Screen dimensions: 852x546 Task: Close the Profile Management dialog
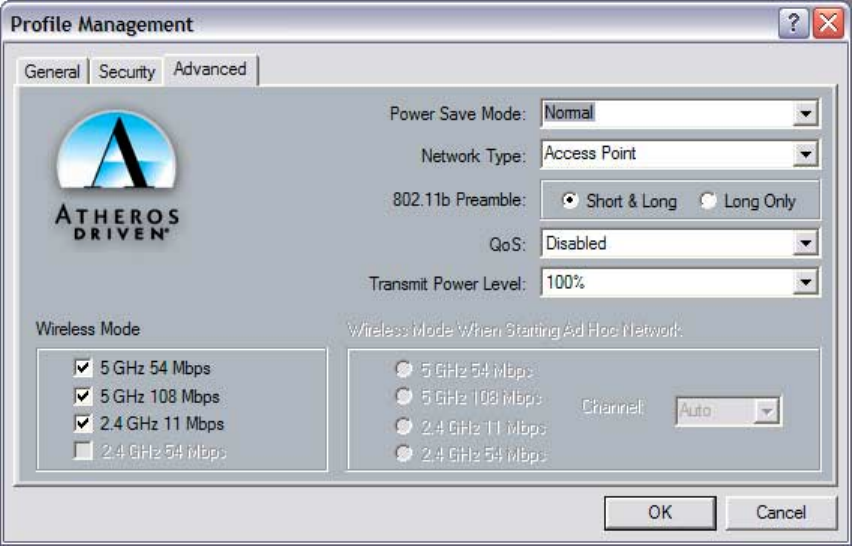(x=828, y=23)
